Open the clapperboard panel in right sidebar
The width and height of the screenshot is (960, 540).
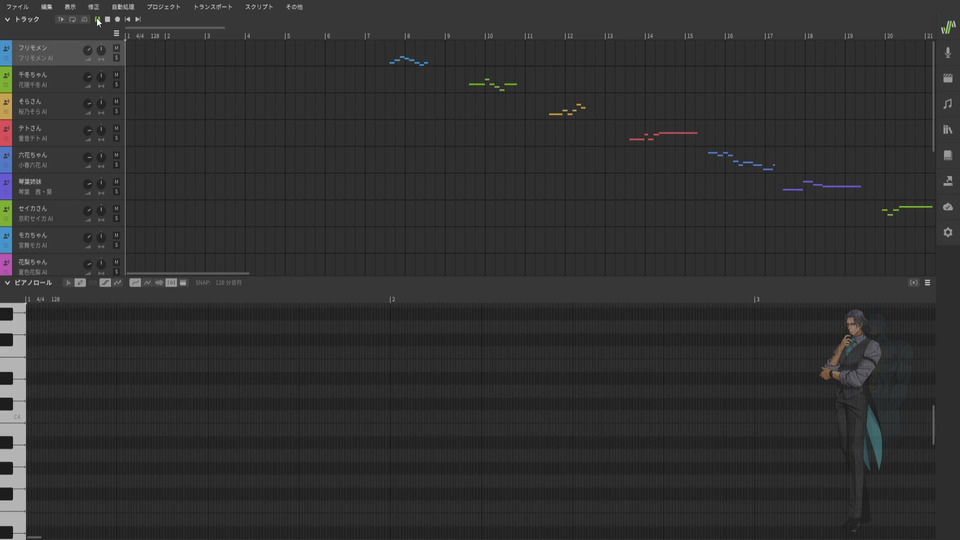[948, 78]
